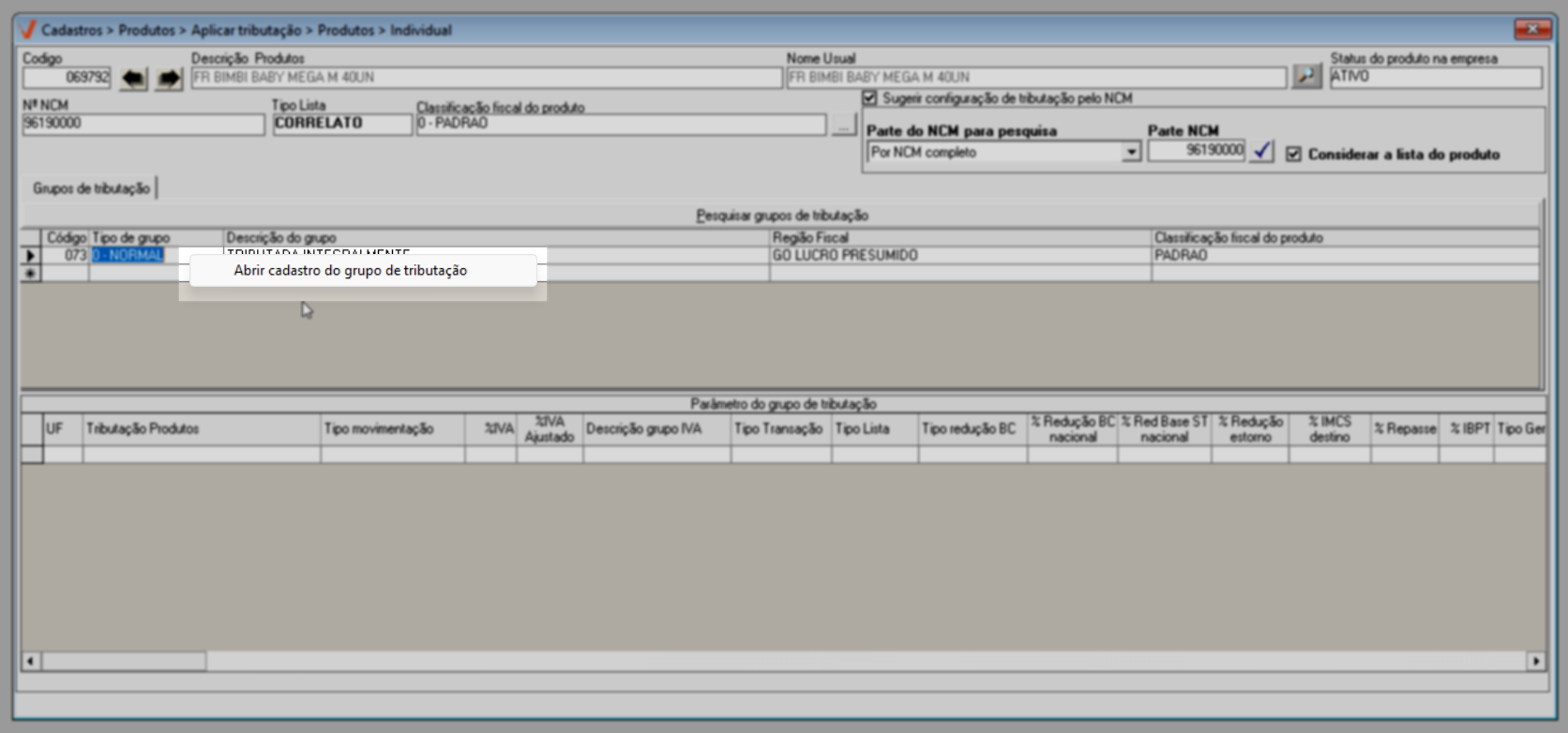Open product search magnifier beside Nome Usual

(x=1306, y=76)
